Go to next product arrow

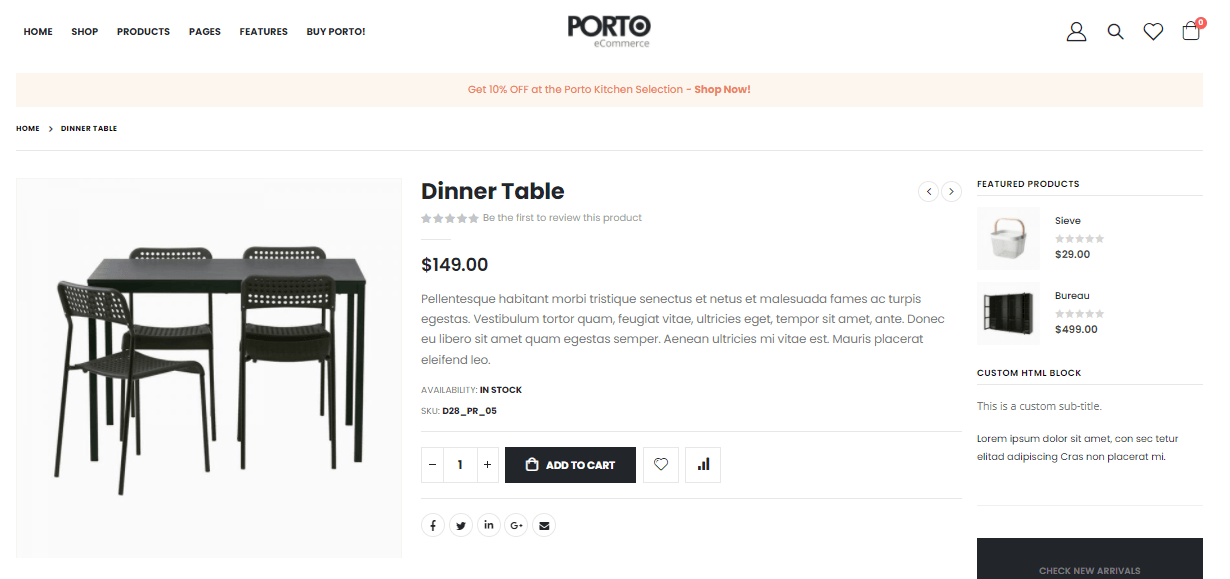coord(952,191)
